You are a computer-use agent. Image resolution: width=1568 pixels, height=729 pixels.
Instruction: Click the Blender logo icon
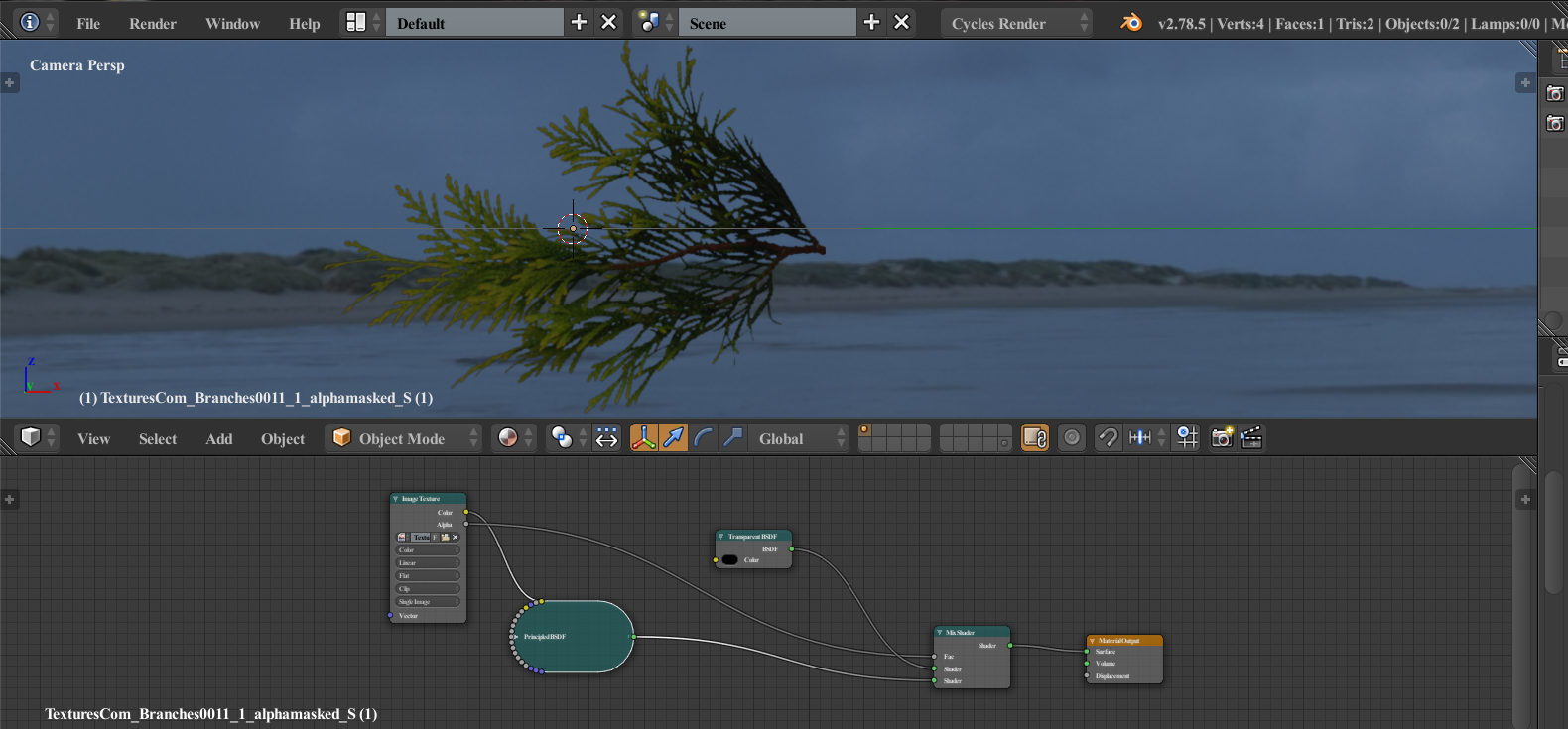coord(1131,22)
